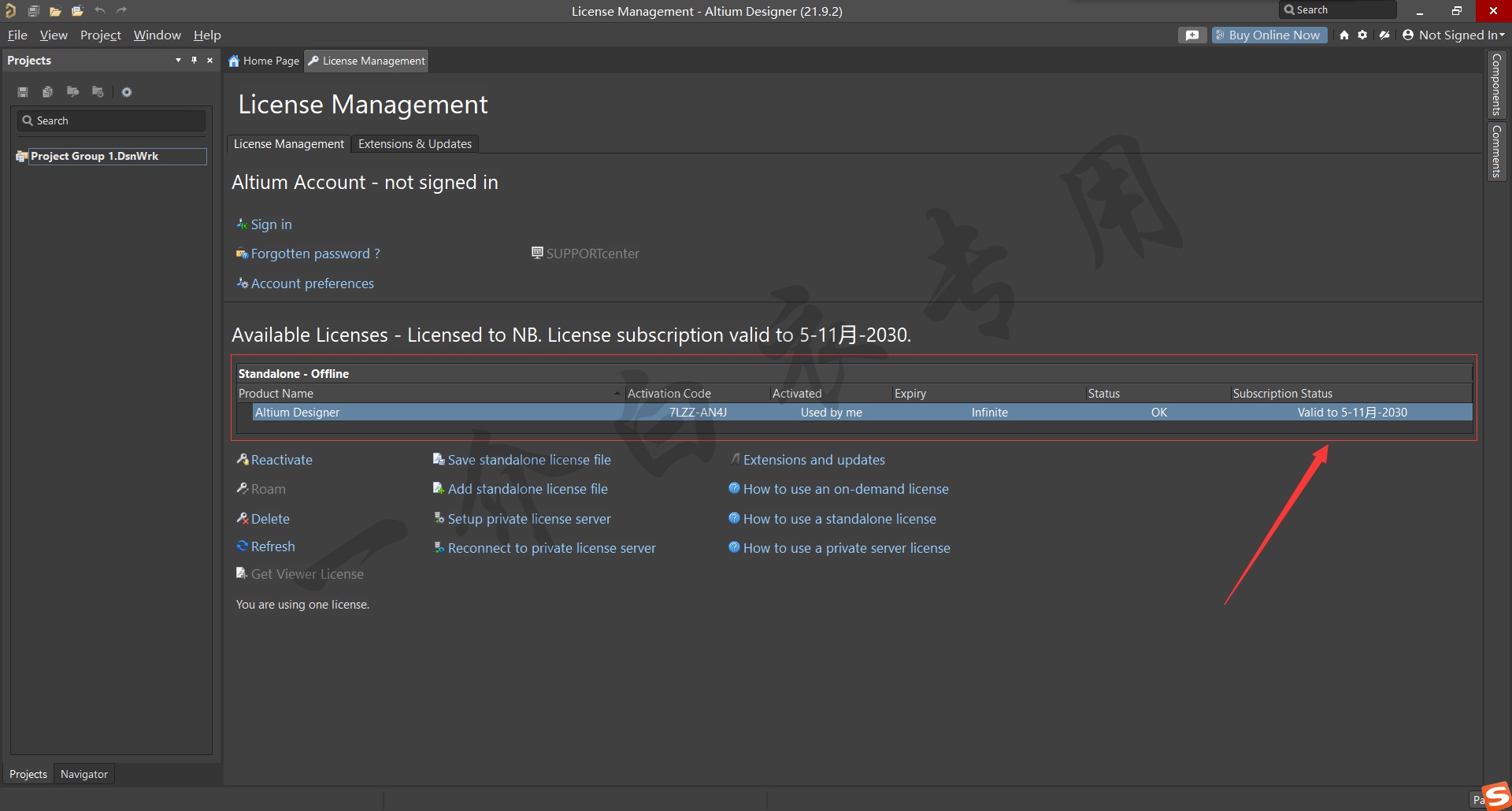1512x811 pixels.
Task: Open the Comments side panel
Action: [x=1496, y=151]
